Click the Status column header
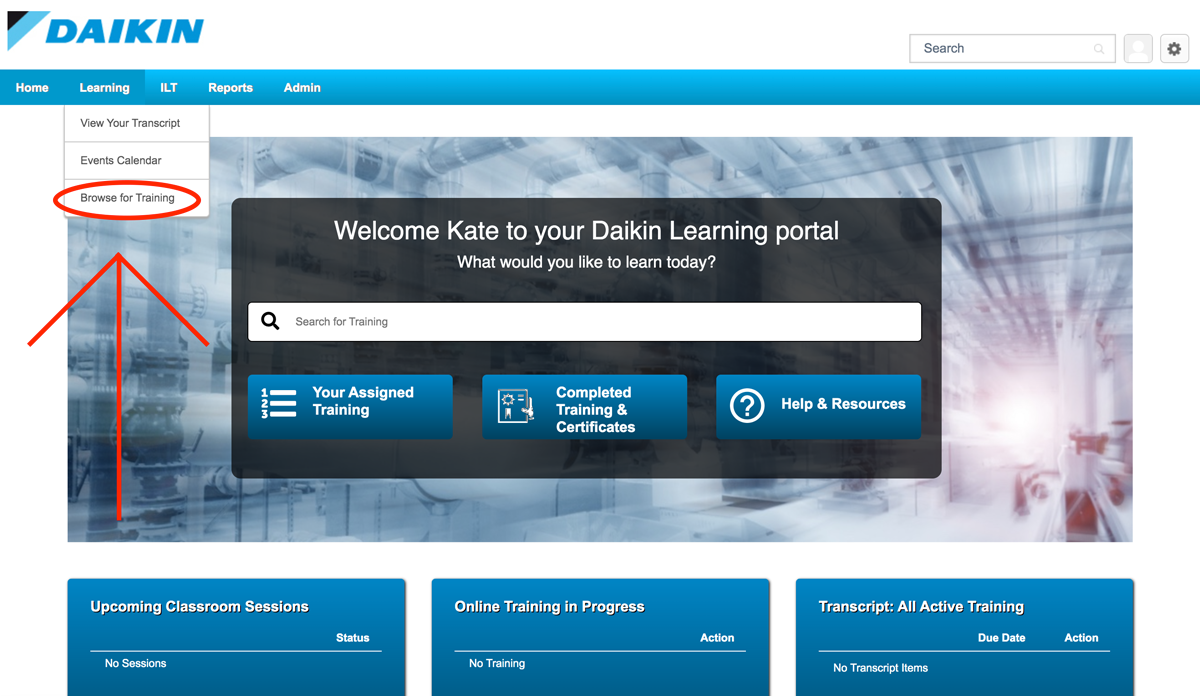This screenshot has width=1200, height=696. [x=353, y=638]
